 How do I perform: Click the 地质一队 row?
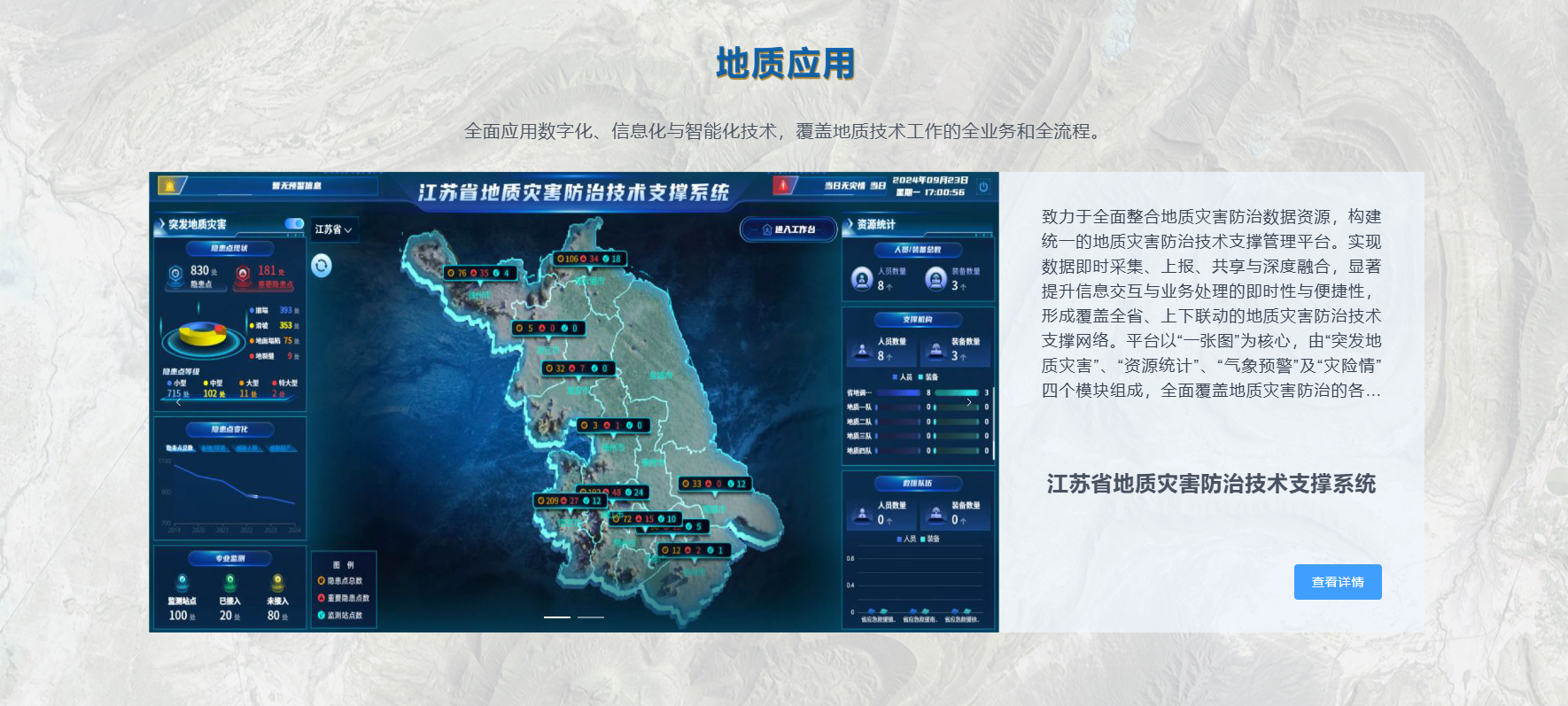pos(918,407)
